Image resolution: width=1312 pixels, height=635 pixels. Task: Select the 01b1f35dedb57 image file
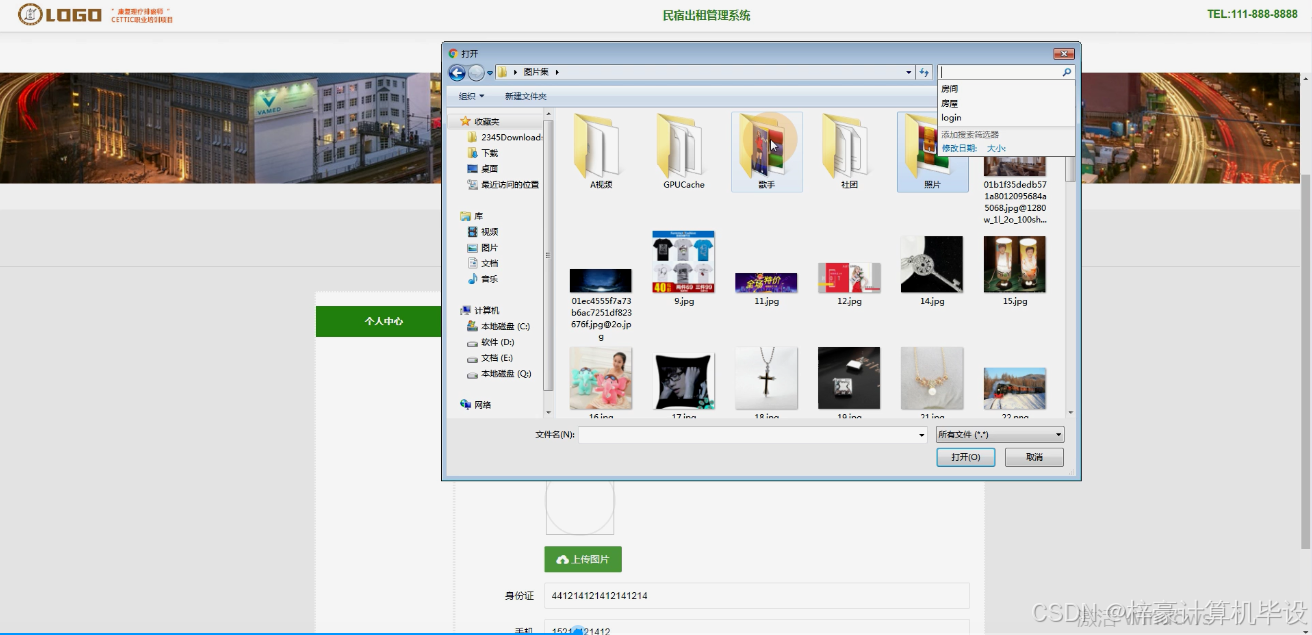point(1015,190)
